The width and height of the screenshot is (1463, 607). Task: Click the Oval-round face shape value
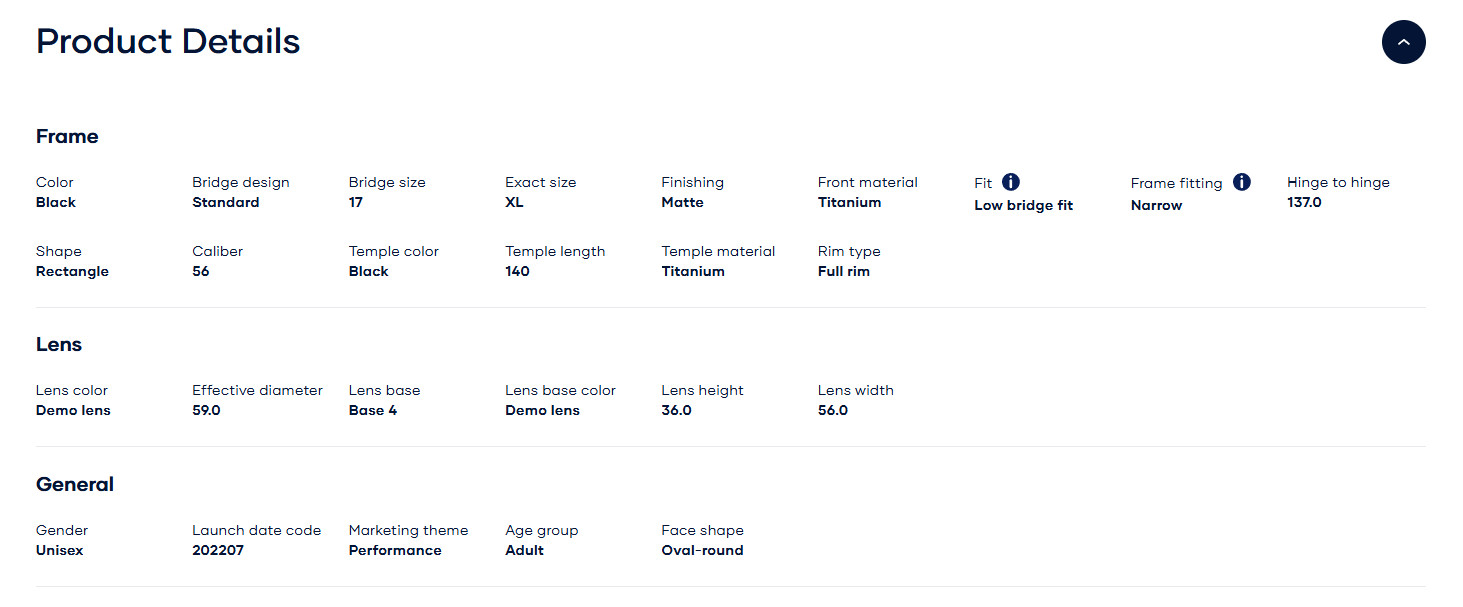702,550
